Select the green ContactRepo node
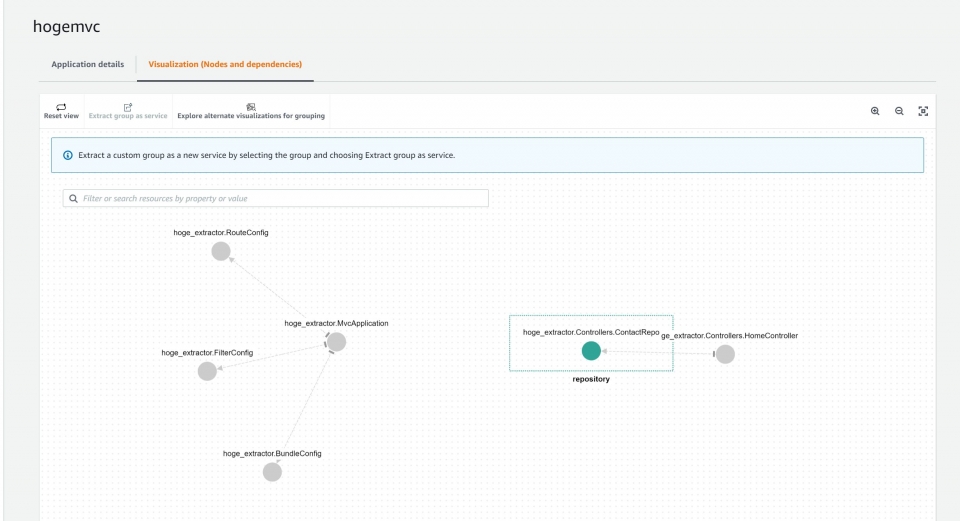The height and width of the screenshot is (521, 960). [x=591, y=351]
